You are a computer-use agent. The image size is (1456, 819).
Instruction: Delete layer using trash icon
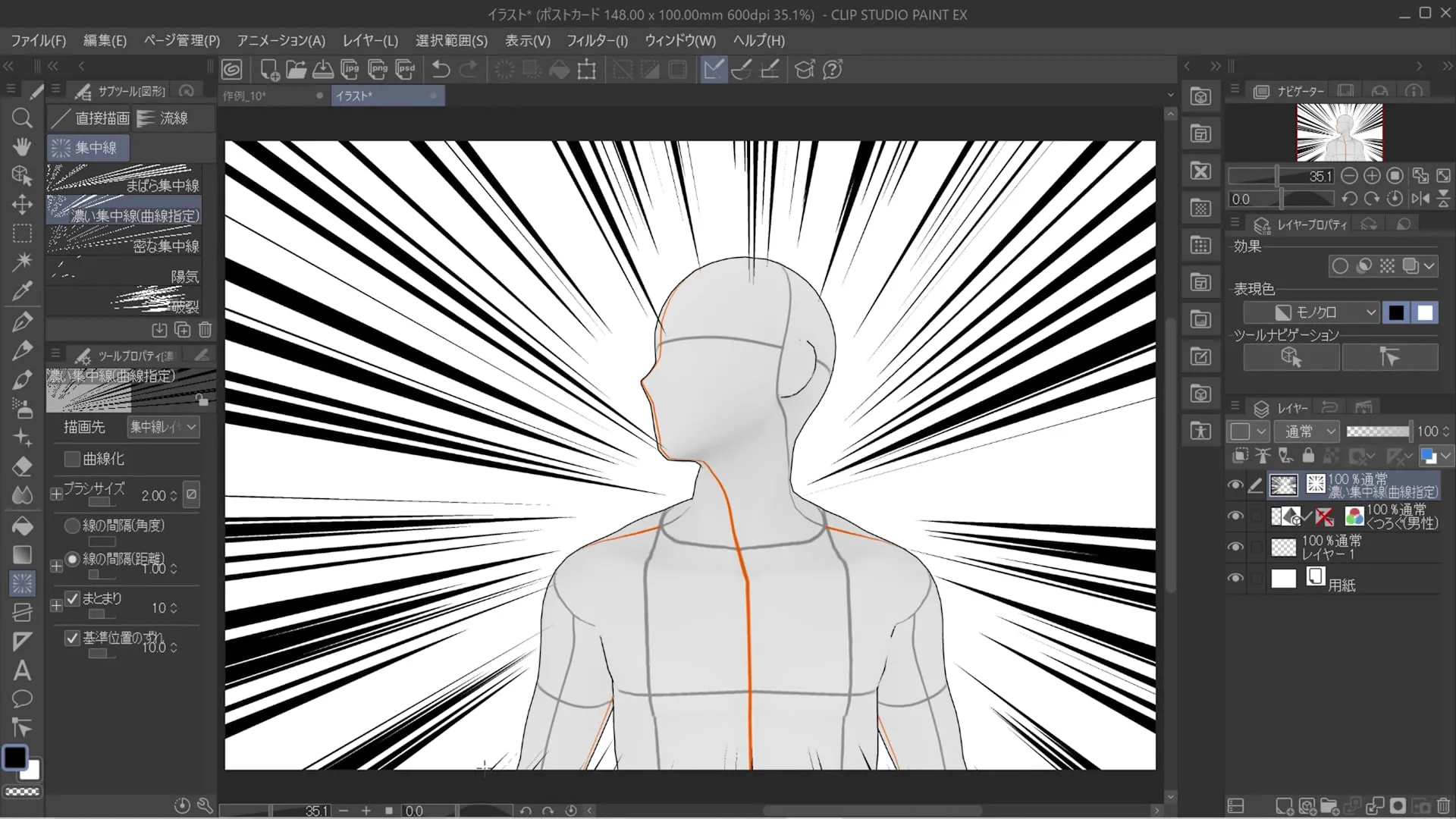(1443, 806)
